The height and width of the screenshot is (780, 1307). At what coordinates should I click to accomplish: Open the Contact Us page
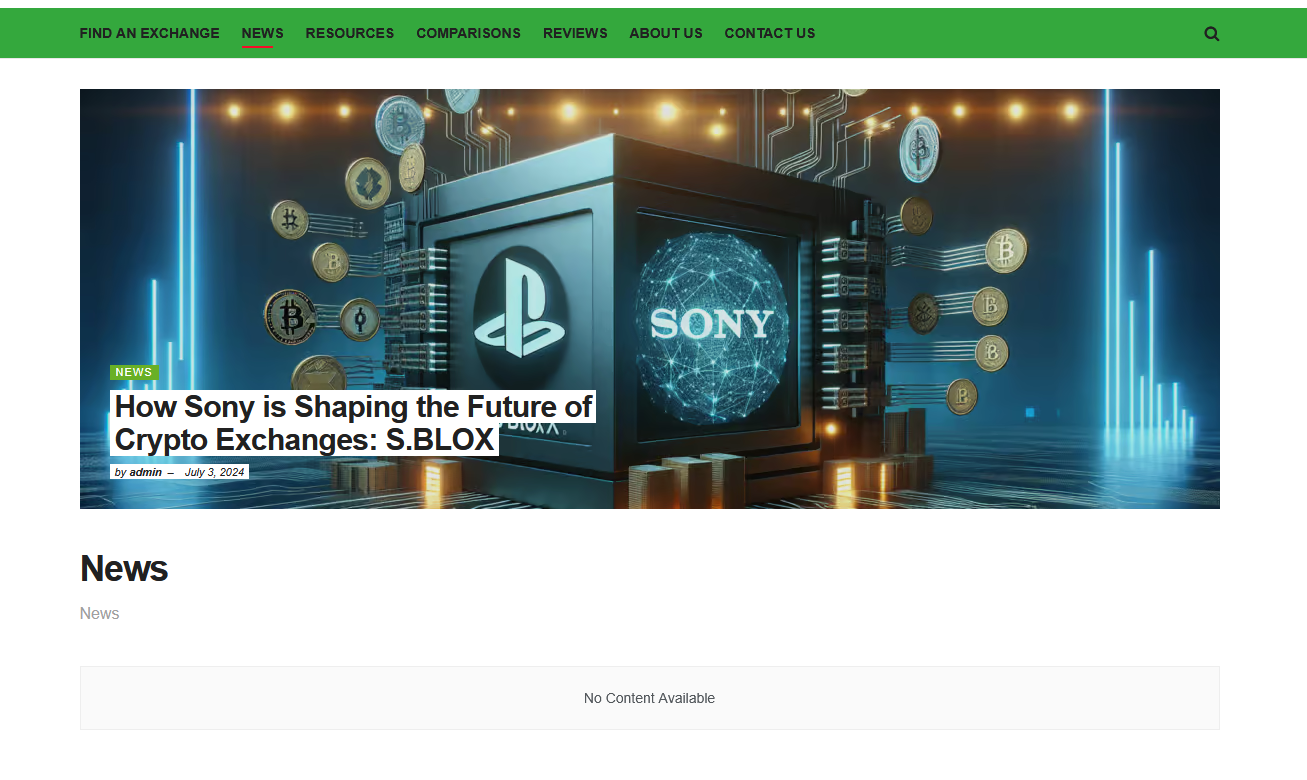tap(770, 33)
